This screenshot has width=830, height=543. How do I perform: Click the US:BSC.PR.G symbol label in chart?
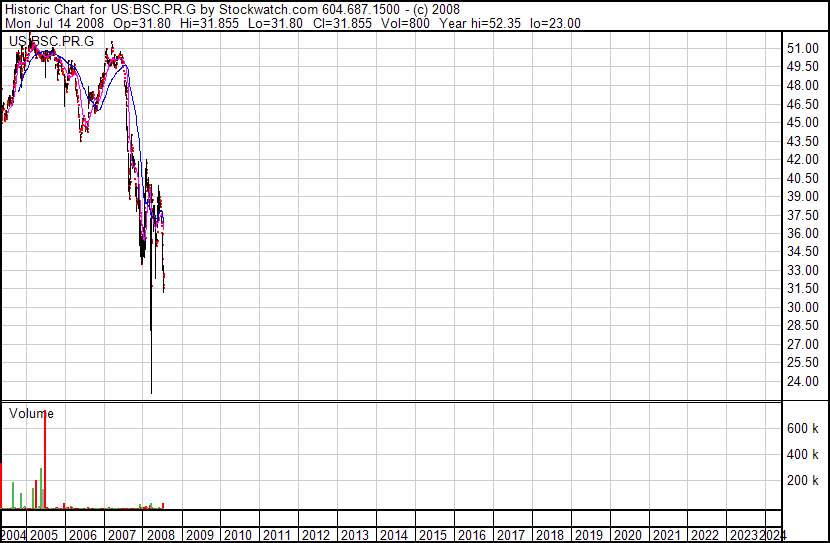click(x=51, y=41)
